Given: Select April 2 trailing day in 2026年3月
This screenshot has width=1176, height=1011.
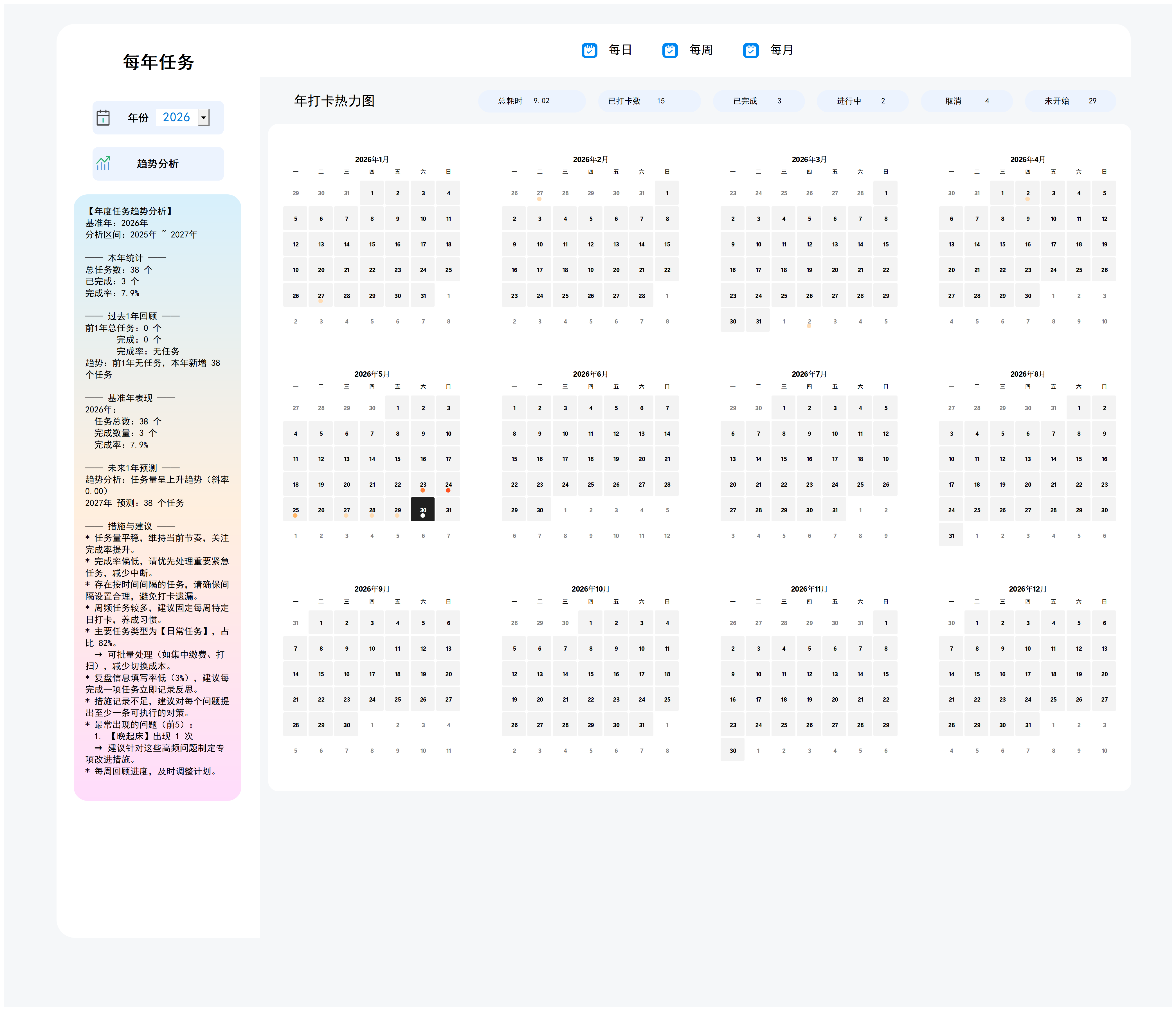Looking at the screenshot, I should [809, 321].
